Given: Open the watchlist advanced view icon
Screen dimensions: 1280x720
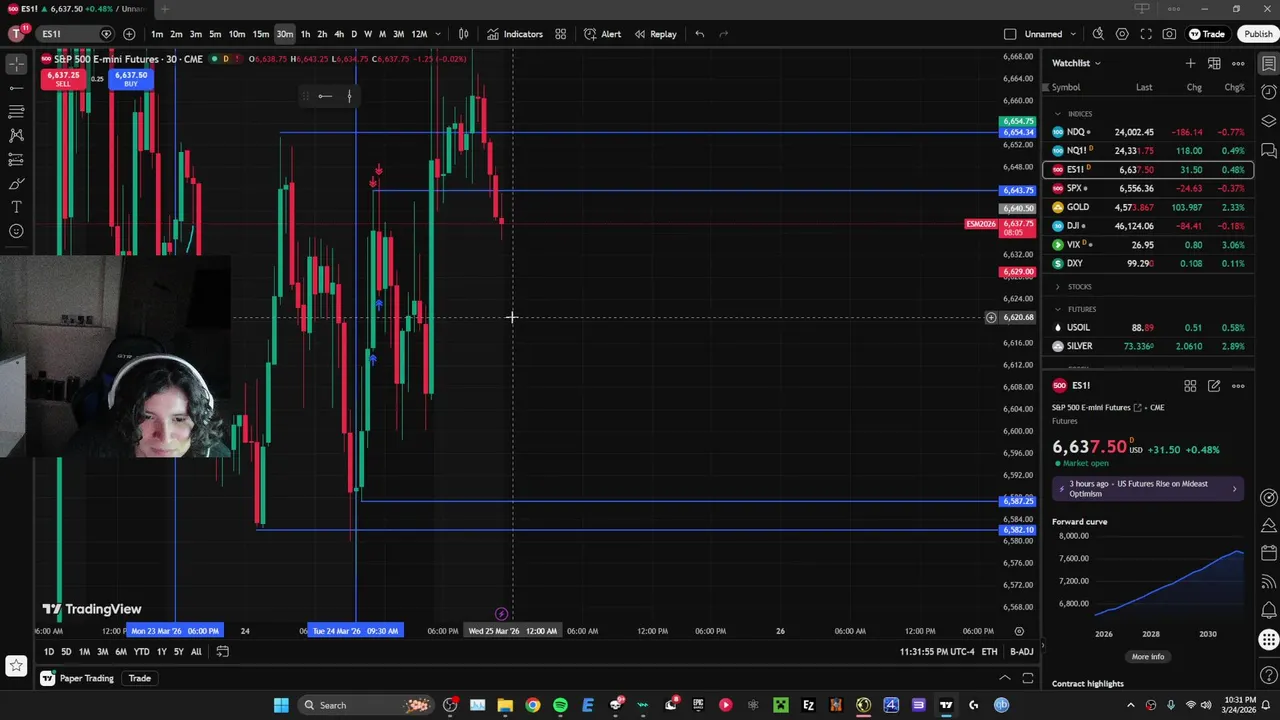Looking at the screenshot, I should (1214, 63).
